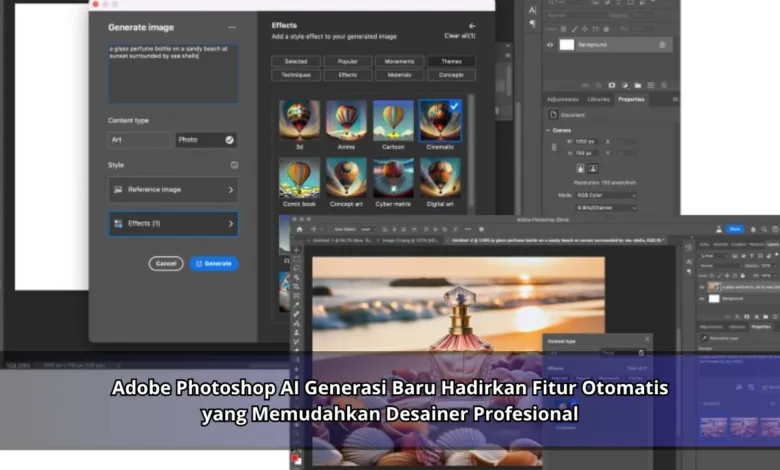Click Home icon in front Photoshop window
The image size is (780, 470).
(299, 229)
